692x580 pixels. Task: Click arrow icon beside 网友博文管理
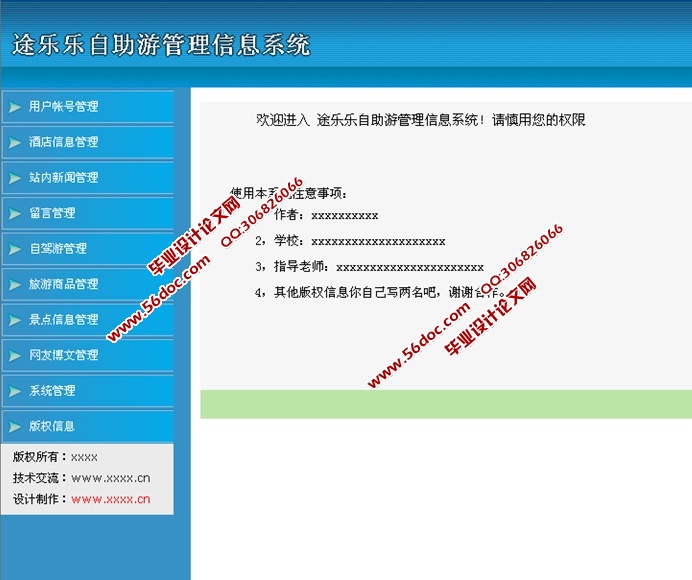click(x=14, y=356)
